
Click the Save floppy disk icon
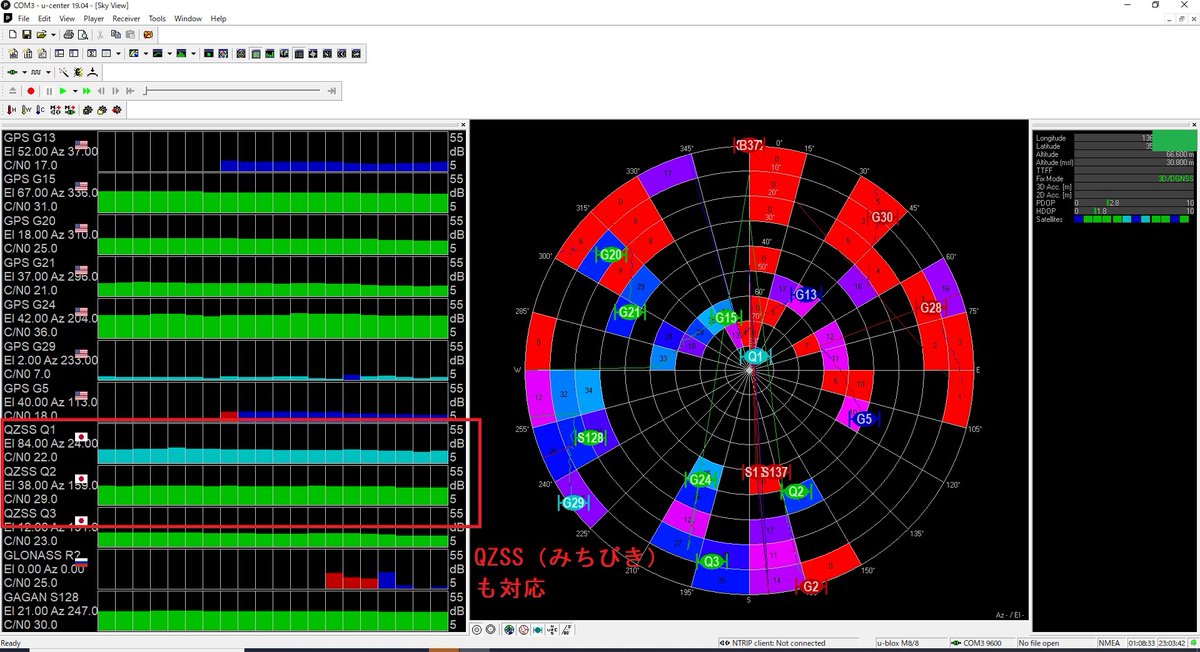coord(27,35)
